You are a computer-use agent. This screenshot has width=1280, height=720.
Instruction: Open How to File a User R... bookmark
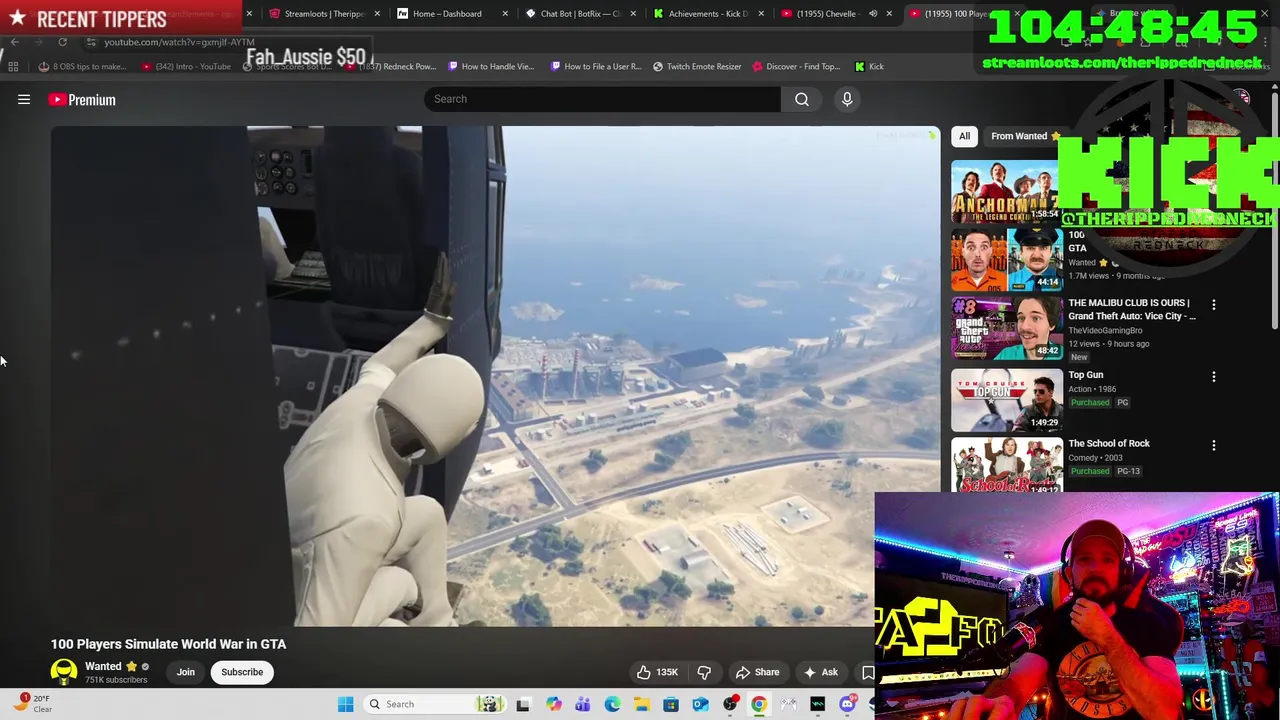pos(596,67)
